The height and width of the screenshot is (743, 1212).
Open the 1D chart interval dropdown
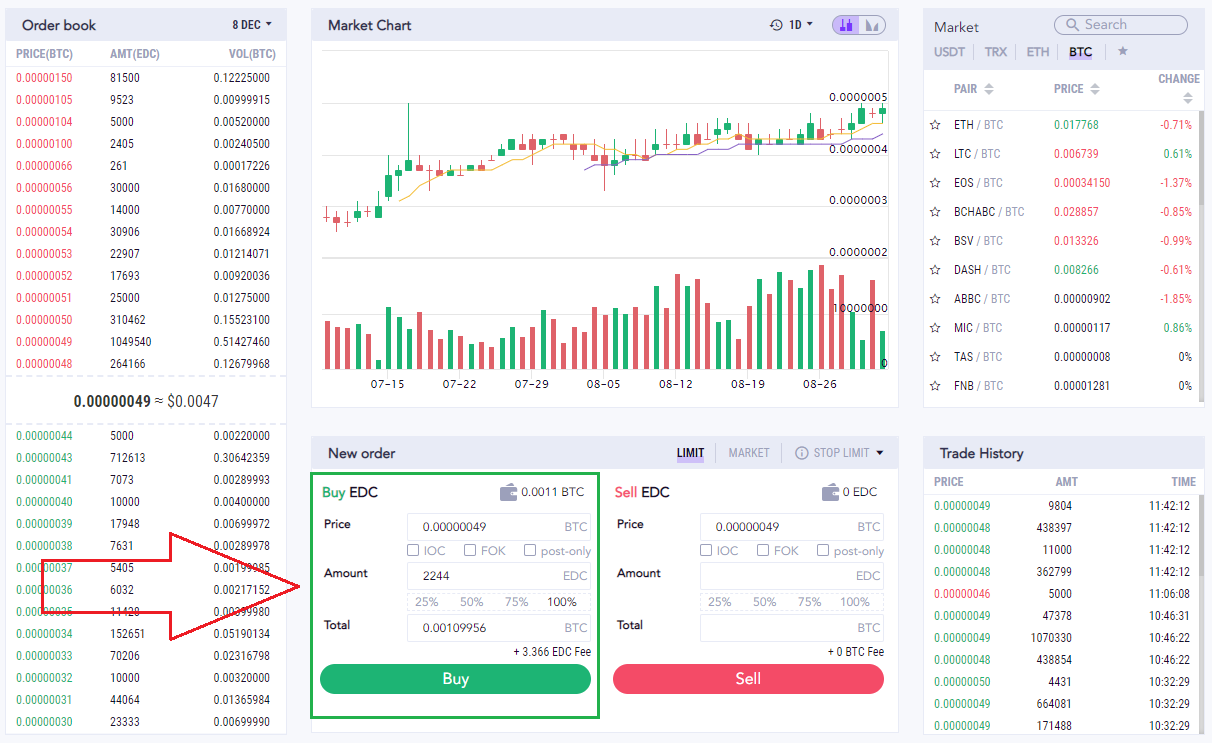tap(801, 25)
